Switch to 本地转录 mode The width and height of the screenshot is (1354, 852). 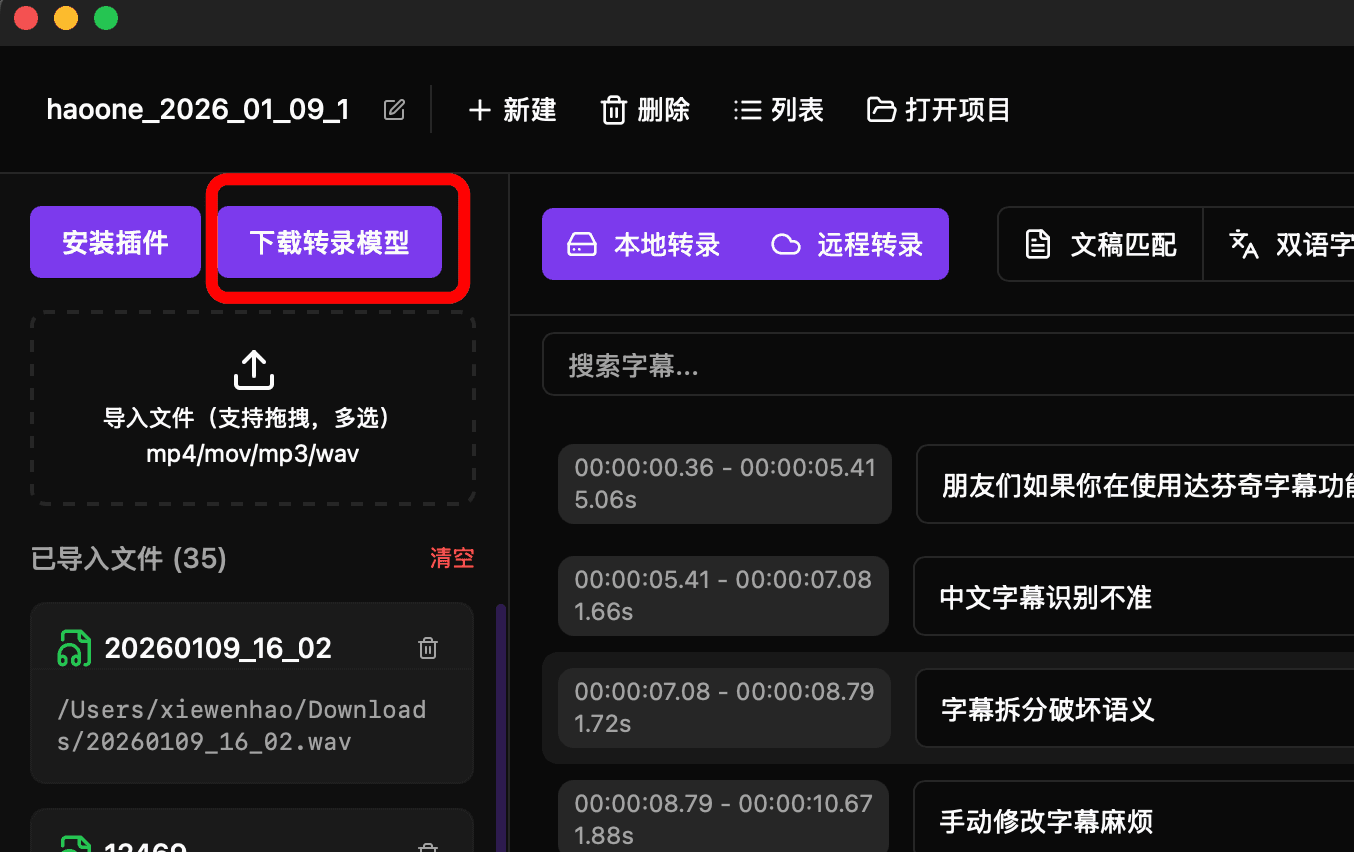[x=644, y=244]
